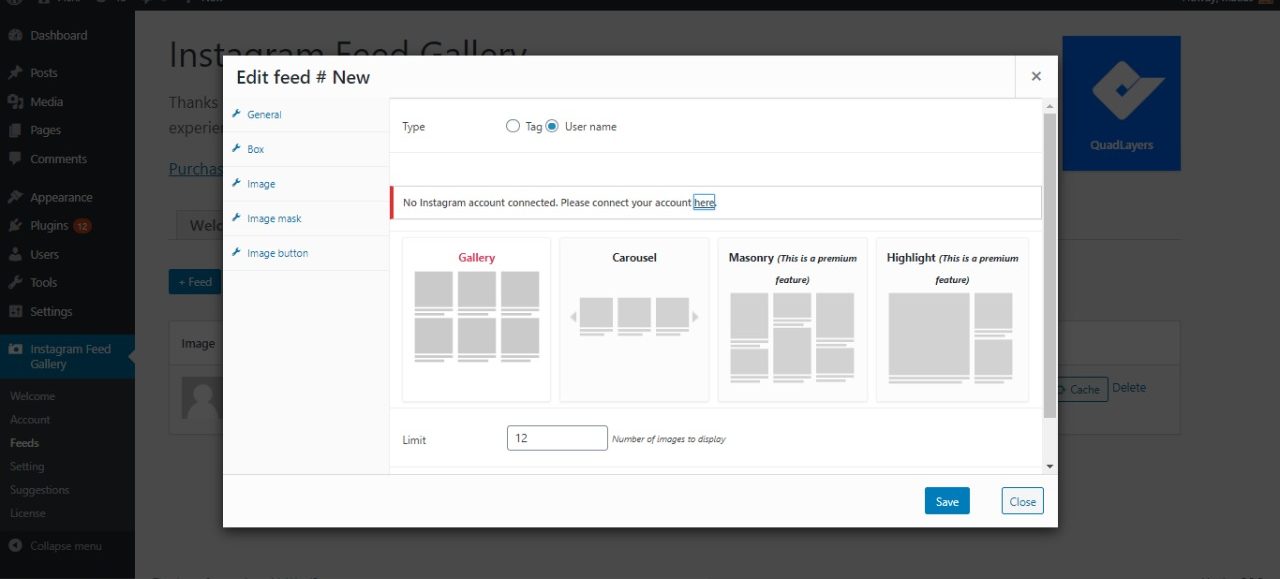Open the General settings tab
The width and height of the screenshot is (1280, 579).
pos(264,115)
